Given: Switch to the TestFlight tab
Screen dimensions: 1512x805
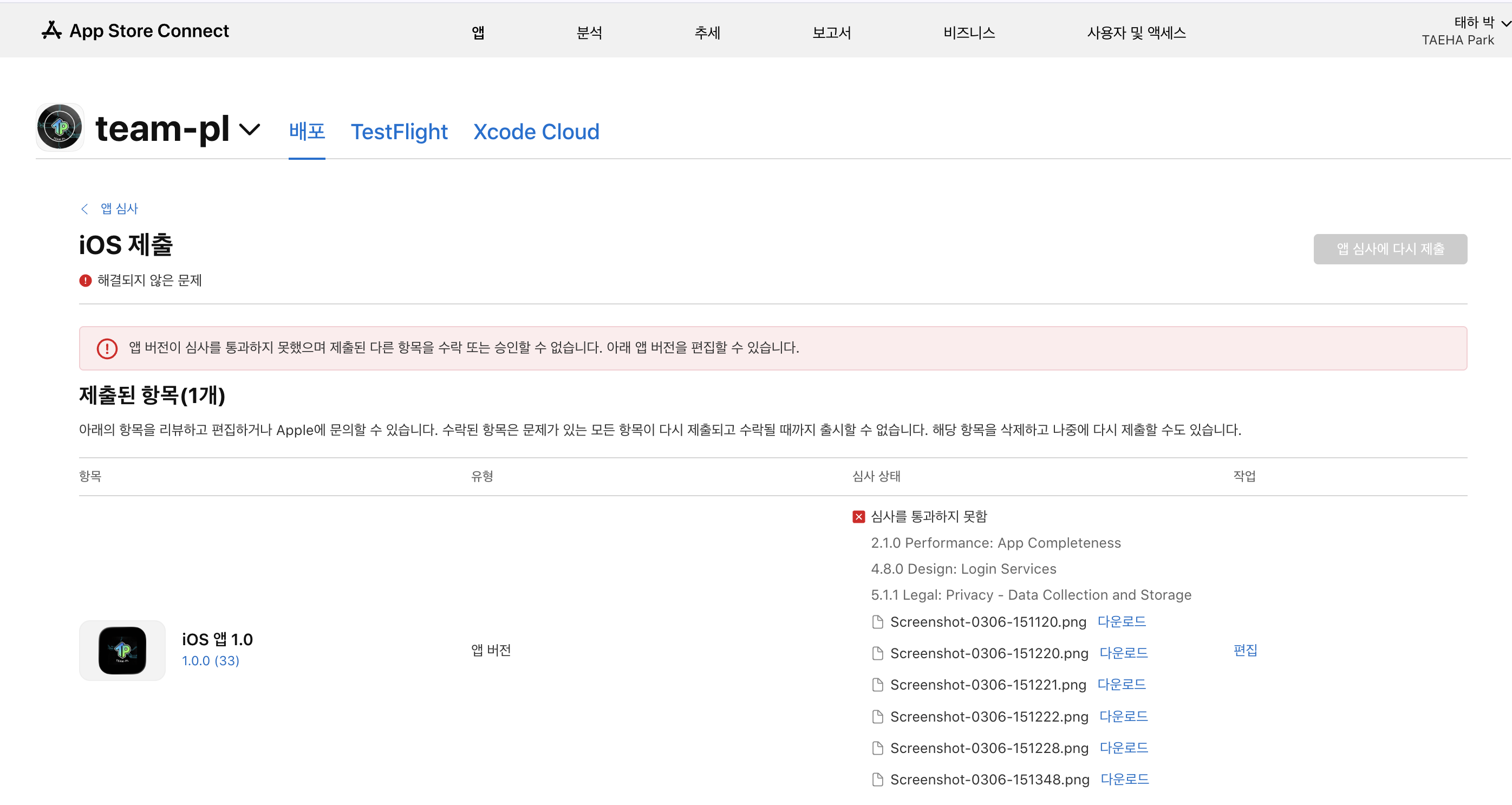Looking at the screenshot, I should (x=399, y=132).
